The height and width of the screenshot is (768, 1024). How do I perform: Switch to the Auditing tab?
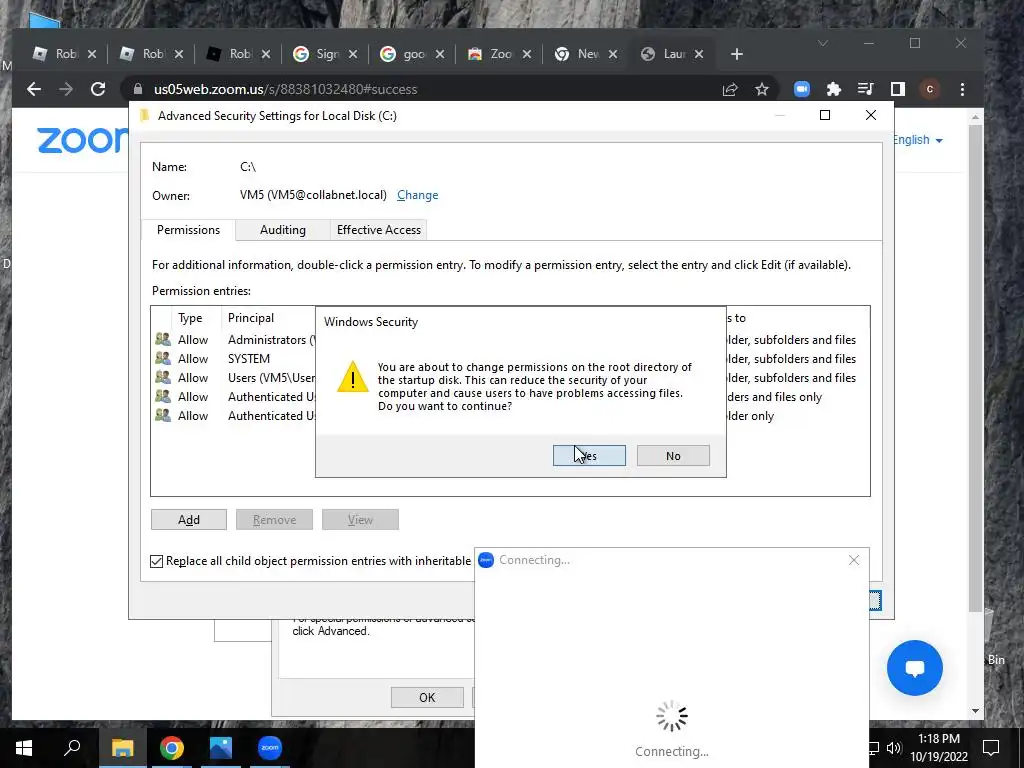pyautogui.click(x=282, y=230)
